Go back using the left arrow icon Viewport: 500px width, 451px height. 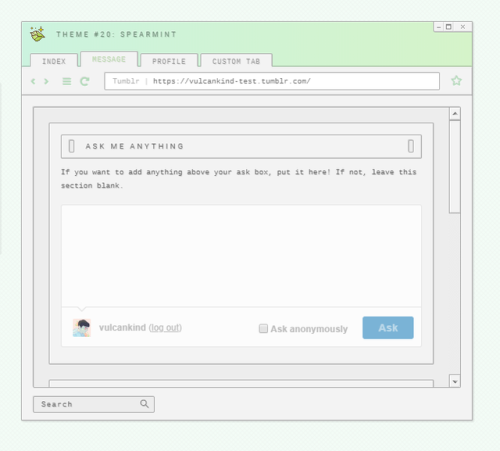33,81
